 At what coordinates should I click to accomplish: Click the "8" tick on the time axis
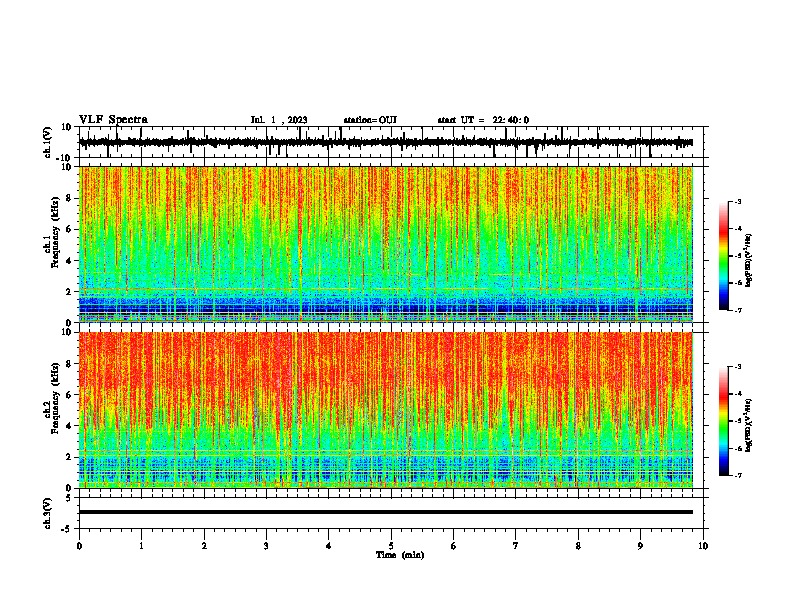tap(578, 546)
